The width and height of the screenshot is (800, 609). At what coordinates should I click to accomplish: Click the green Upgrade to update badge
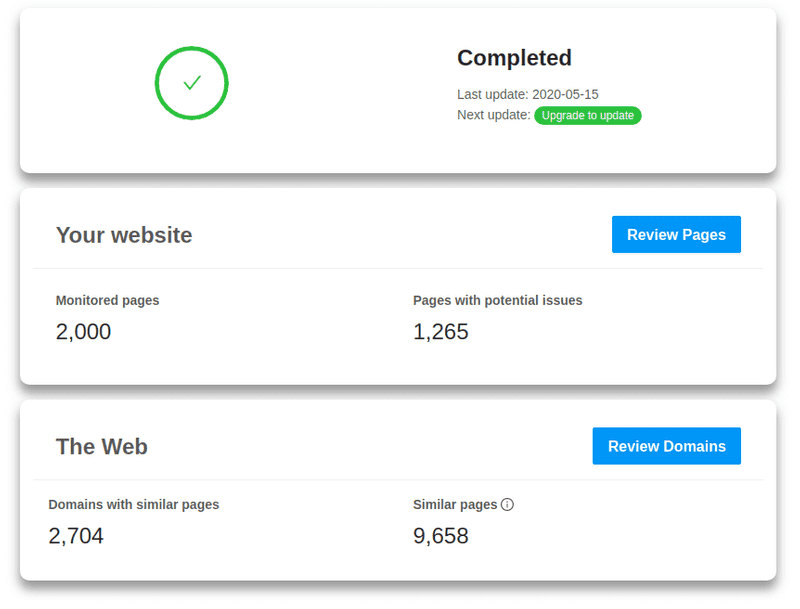click(x=587, y=115)
